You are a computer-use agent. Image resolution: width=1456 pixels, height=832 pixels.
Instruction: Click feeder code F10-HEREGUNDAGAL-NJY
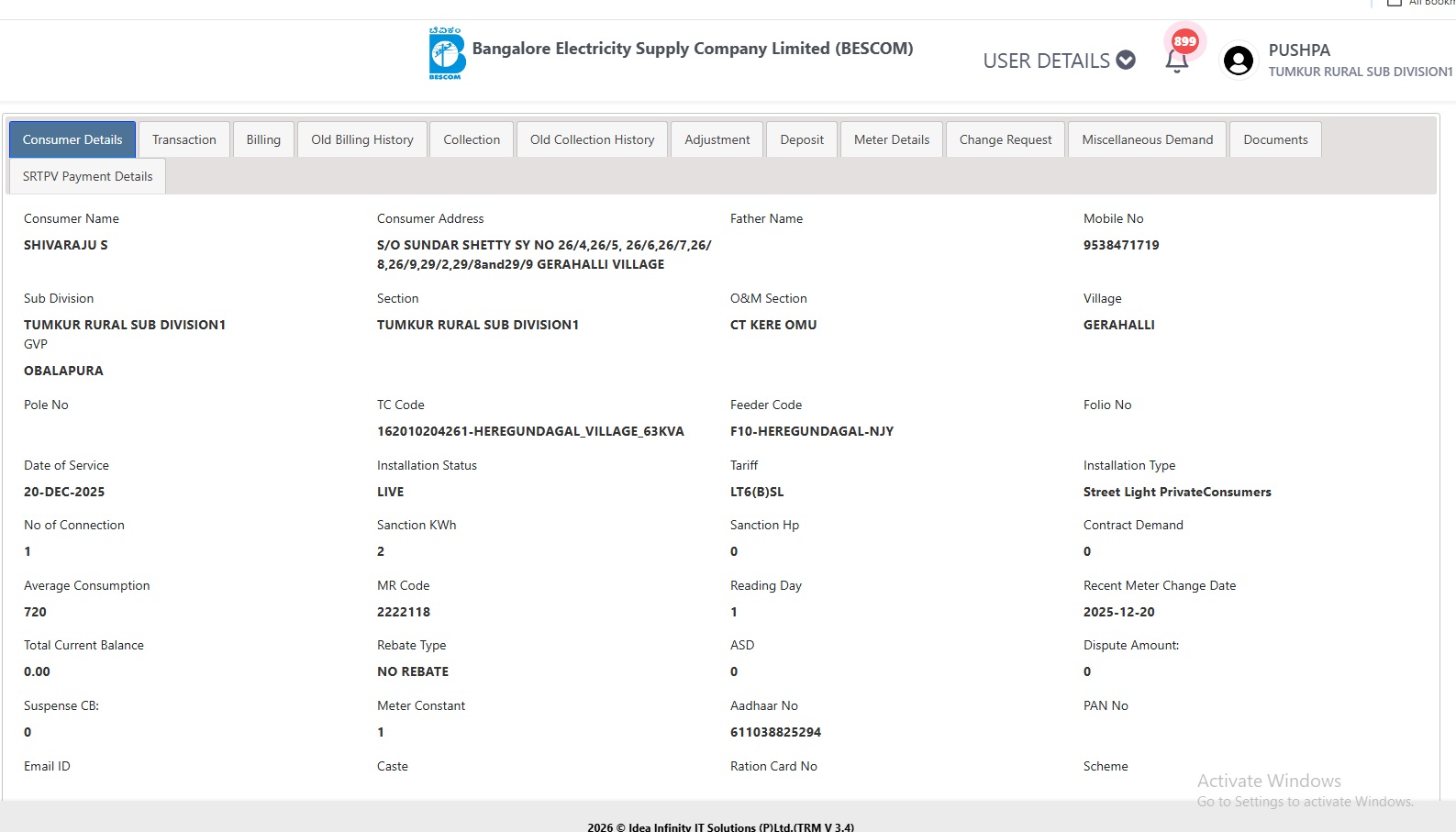coord(812,431)
